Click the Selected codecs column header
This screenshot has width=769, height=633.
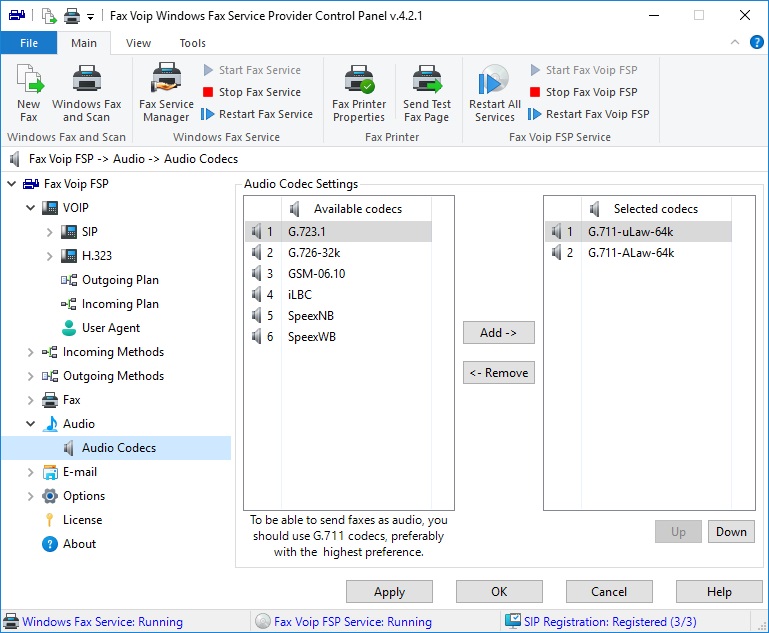[656, 209]
